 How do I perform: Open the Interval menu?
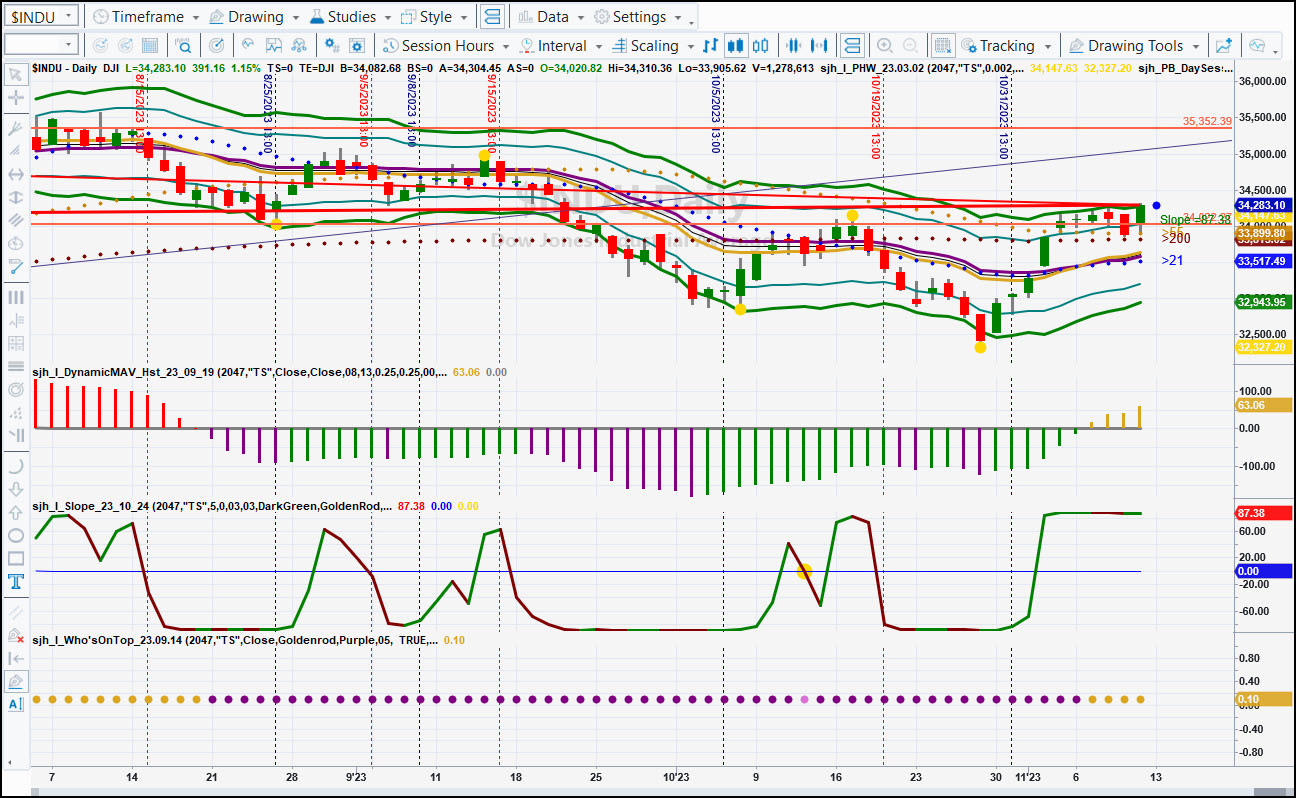(x=560, y=46)
